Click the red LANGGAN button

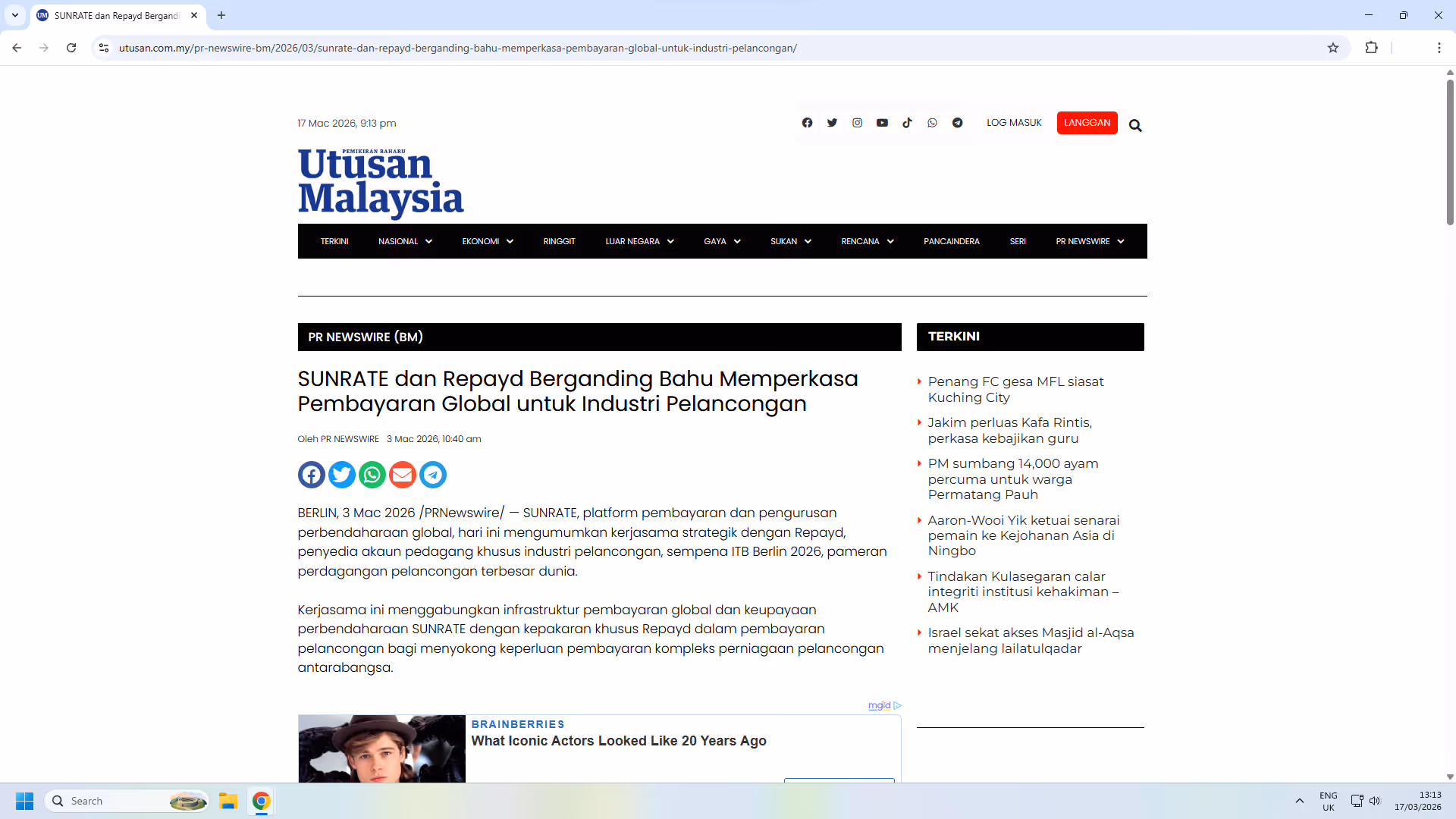point(1087,123)
